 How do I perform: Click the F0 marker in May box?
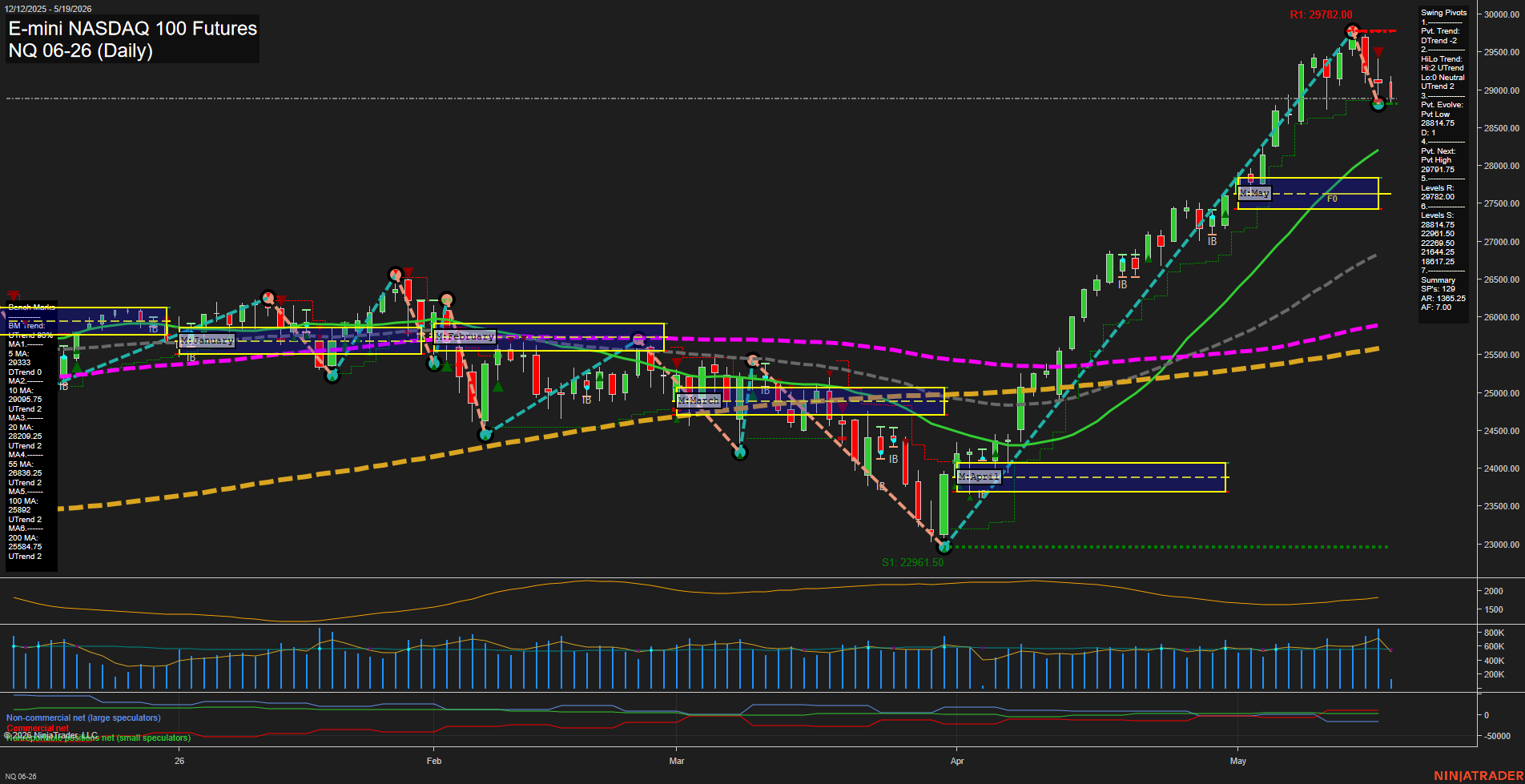1332,199
